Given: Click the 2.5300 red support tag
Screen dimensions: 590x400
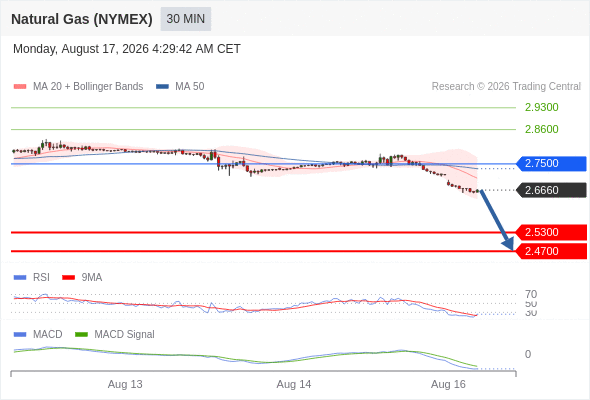Looking at the screenshot, I should (551, 233).
